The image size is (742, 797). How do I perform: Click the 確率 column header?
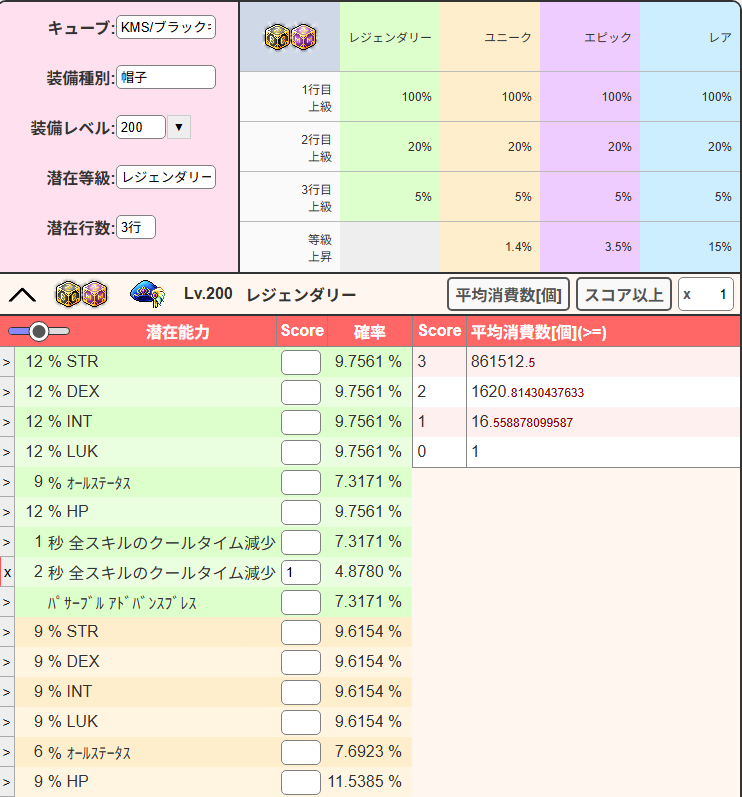370,331
